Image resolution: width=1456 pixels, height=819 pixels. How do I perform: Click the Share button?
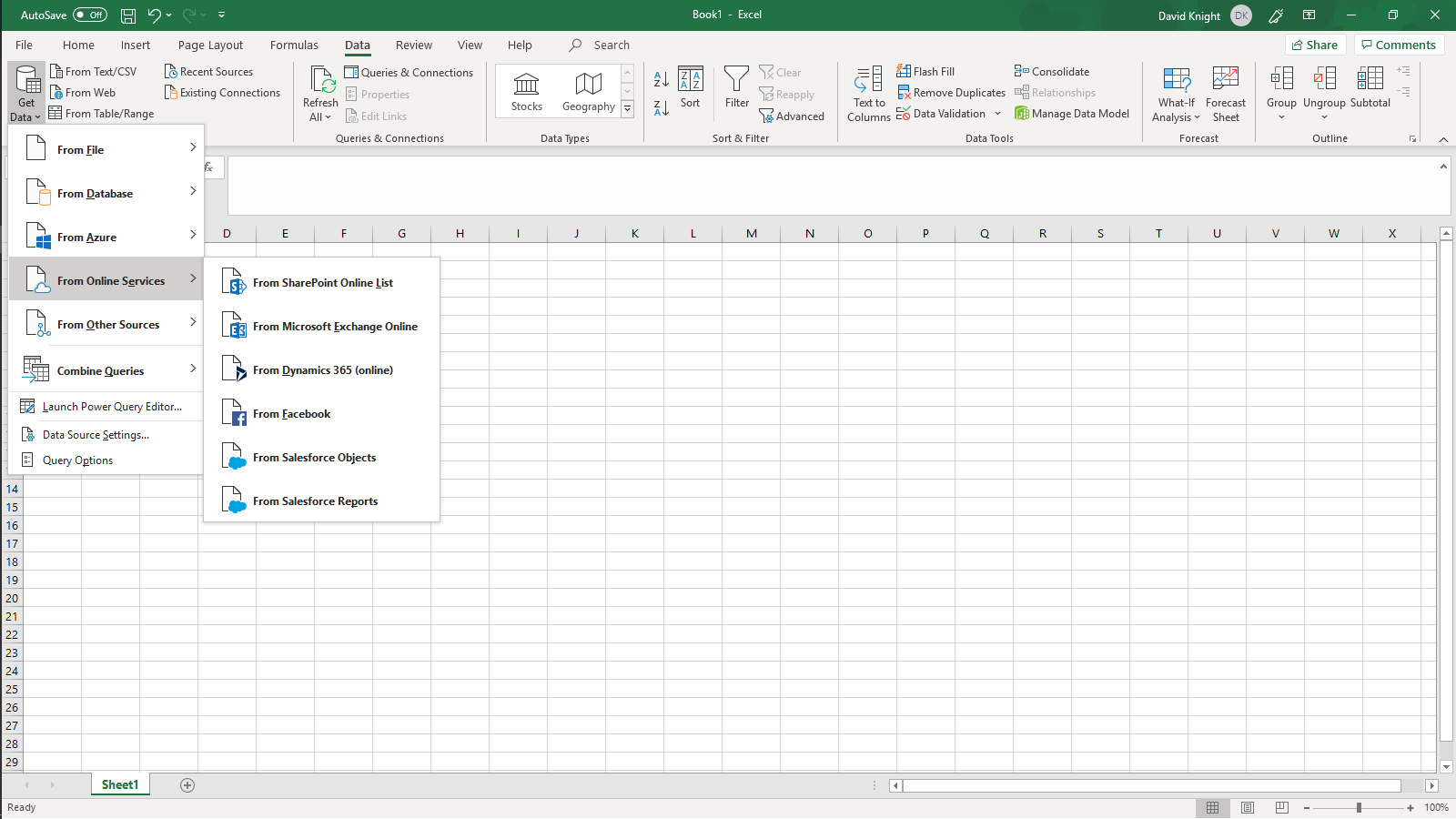(1315, 45)
